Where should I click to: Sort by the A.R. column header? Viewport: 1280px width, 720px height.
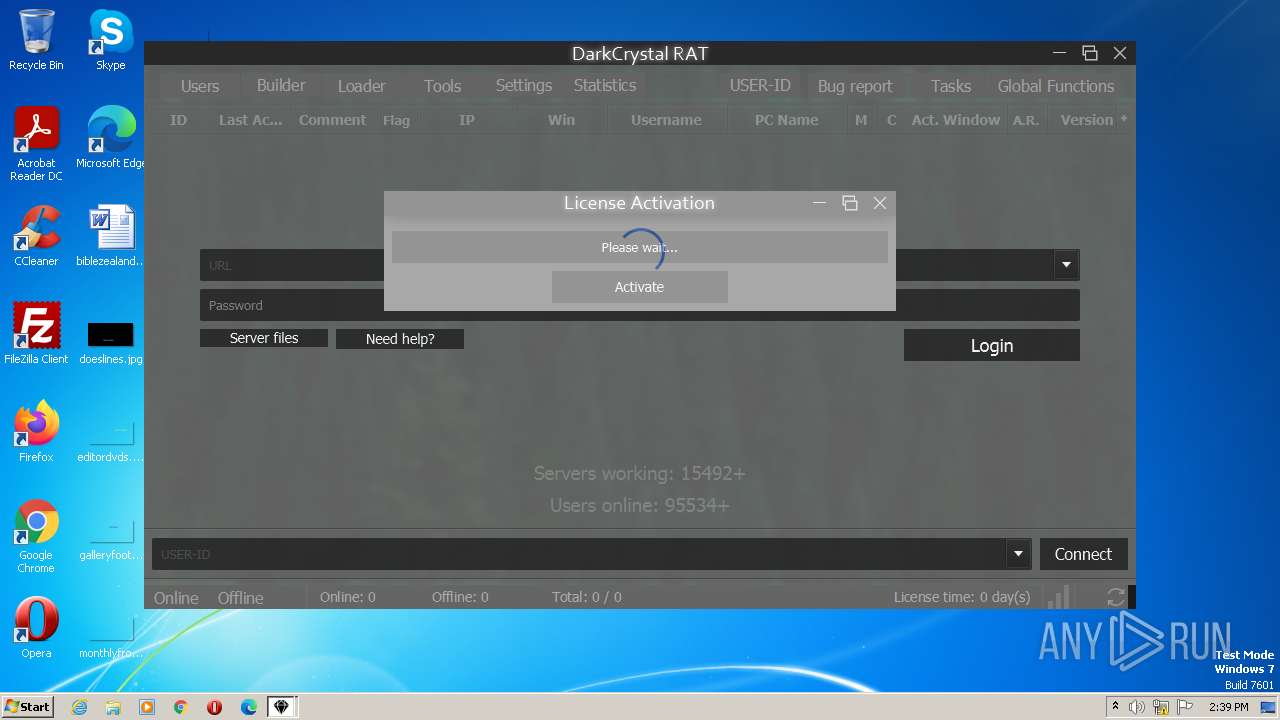pyautogui.click(x=1026, y=120)
